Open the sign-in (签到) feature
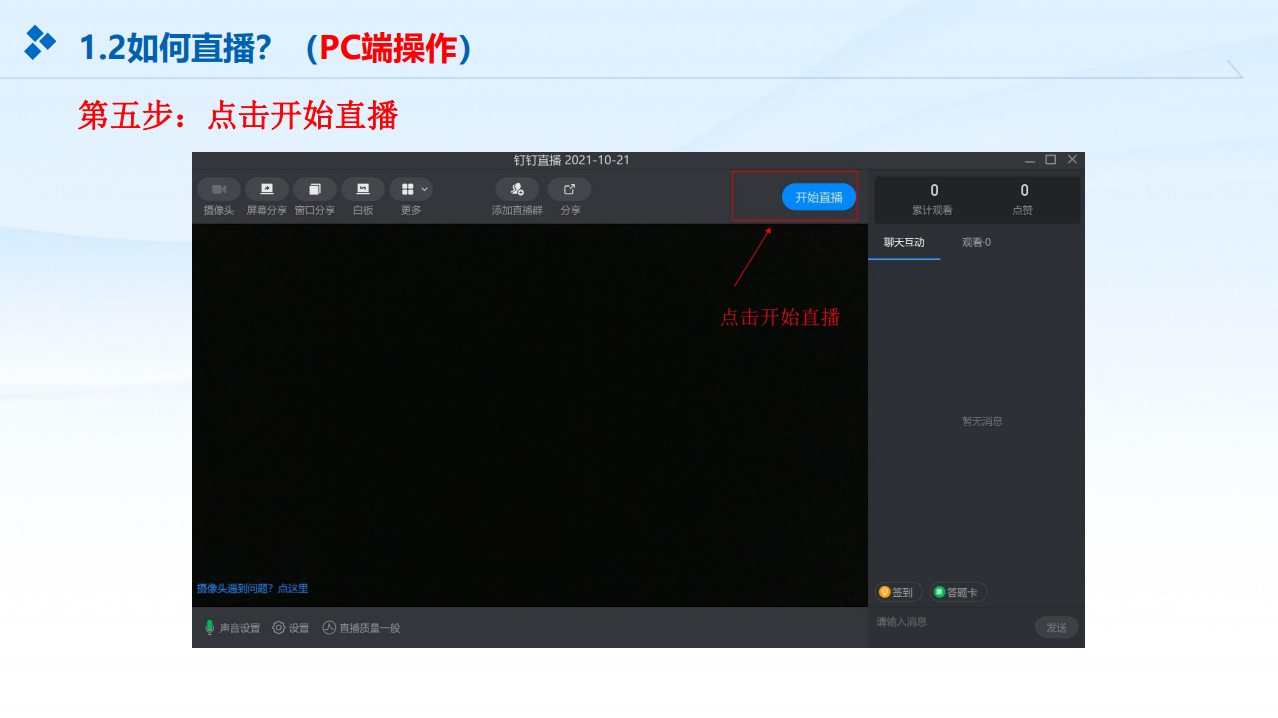This screenshot has height=718, width=1278. (x=897, y=592)
